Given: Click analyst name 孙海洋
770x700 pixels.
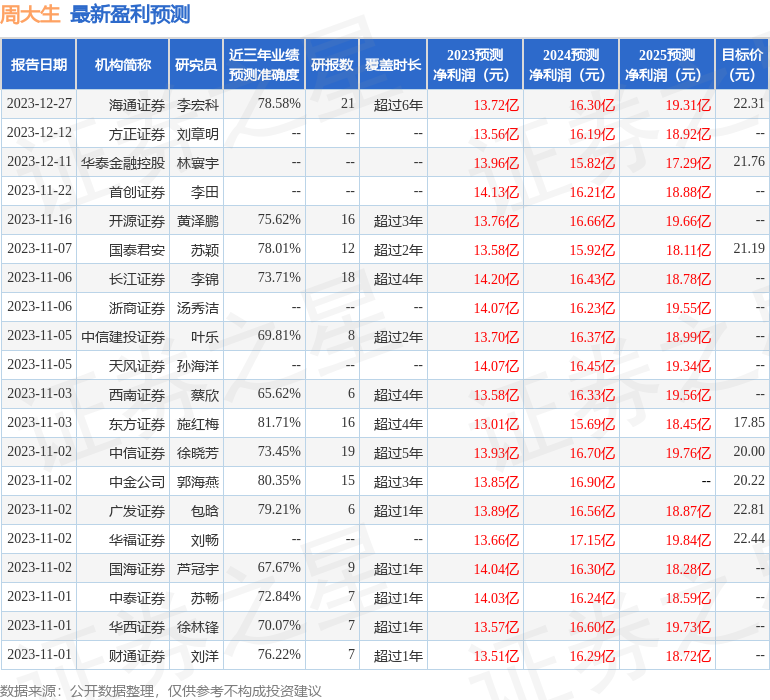Looking at the screenshot, I should 197,365.
